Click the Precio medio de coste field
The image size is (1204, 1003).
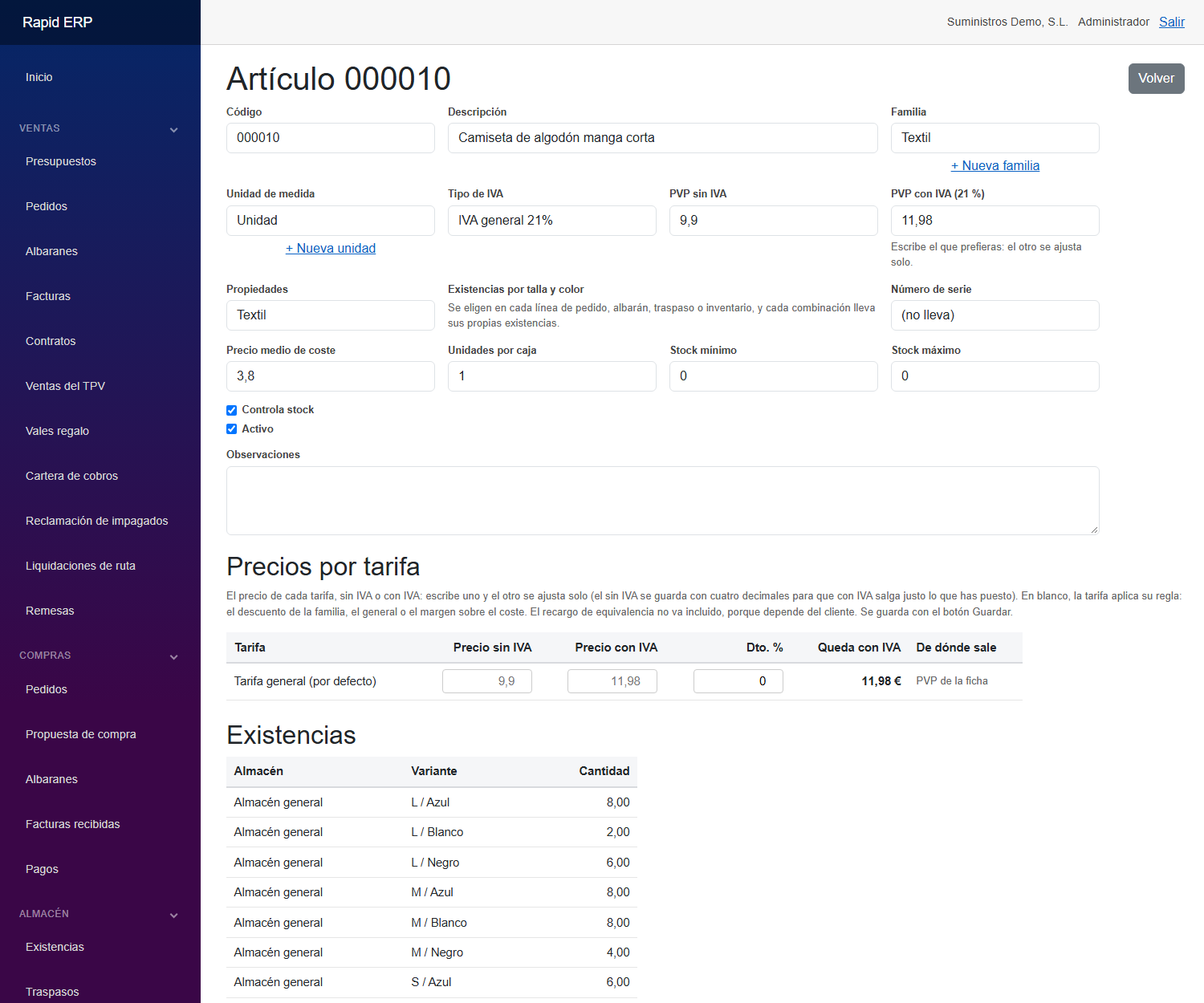[x=330, y=376]
